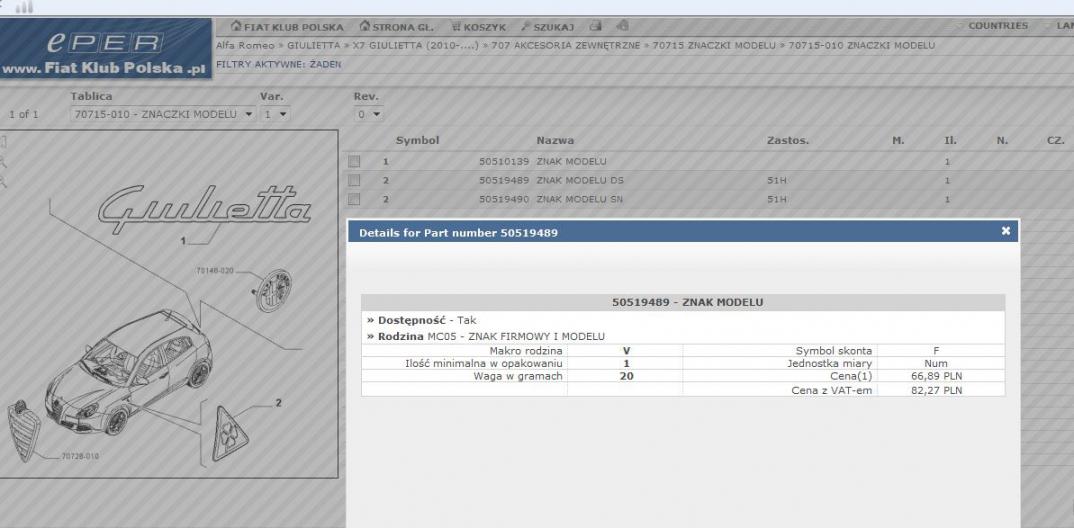The height and width of the screenshot is (528, 1074).
Task: Click Nazwa column header
Action: [x=555, y=140]
